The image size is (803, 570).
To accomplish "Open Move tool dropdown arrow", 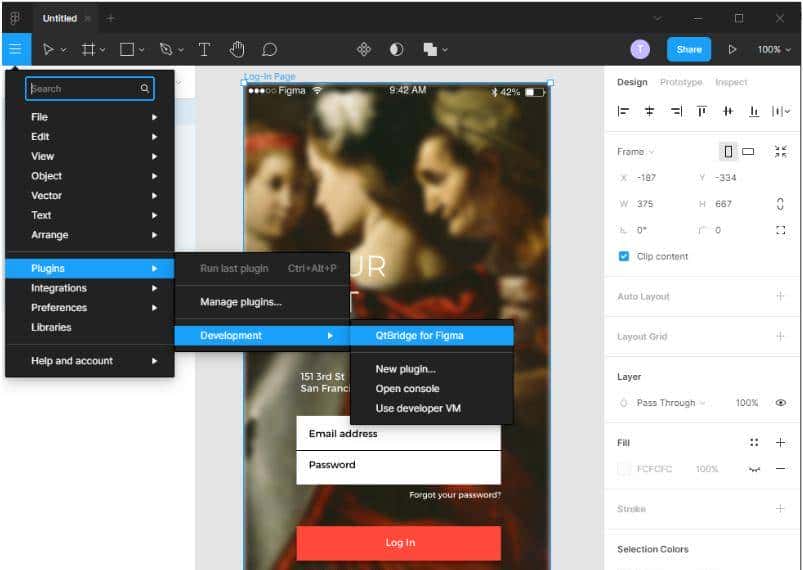I will 64,50.
